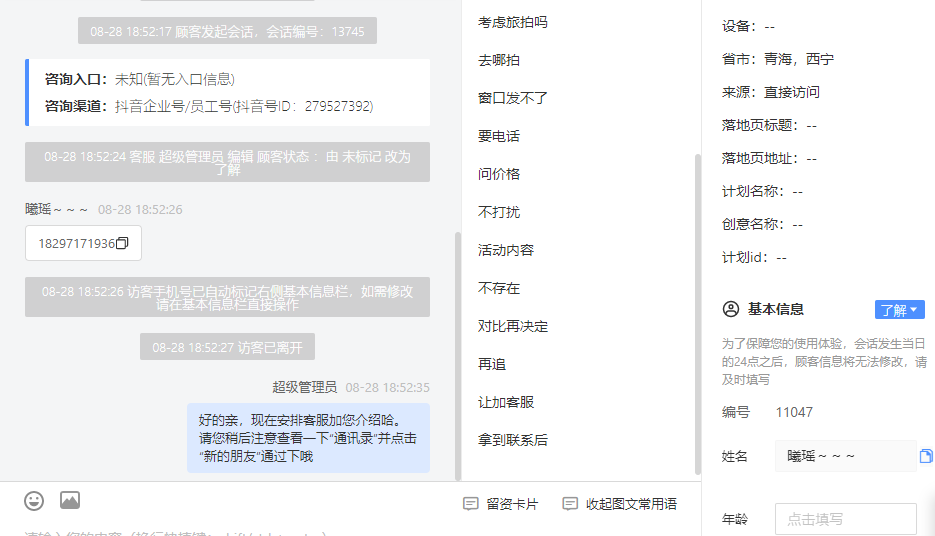Click the 会话编号 13745 system notice
Screen dimensions: 935x536
tap(227, 31)
